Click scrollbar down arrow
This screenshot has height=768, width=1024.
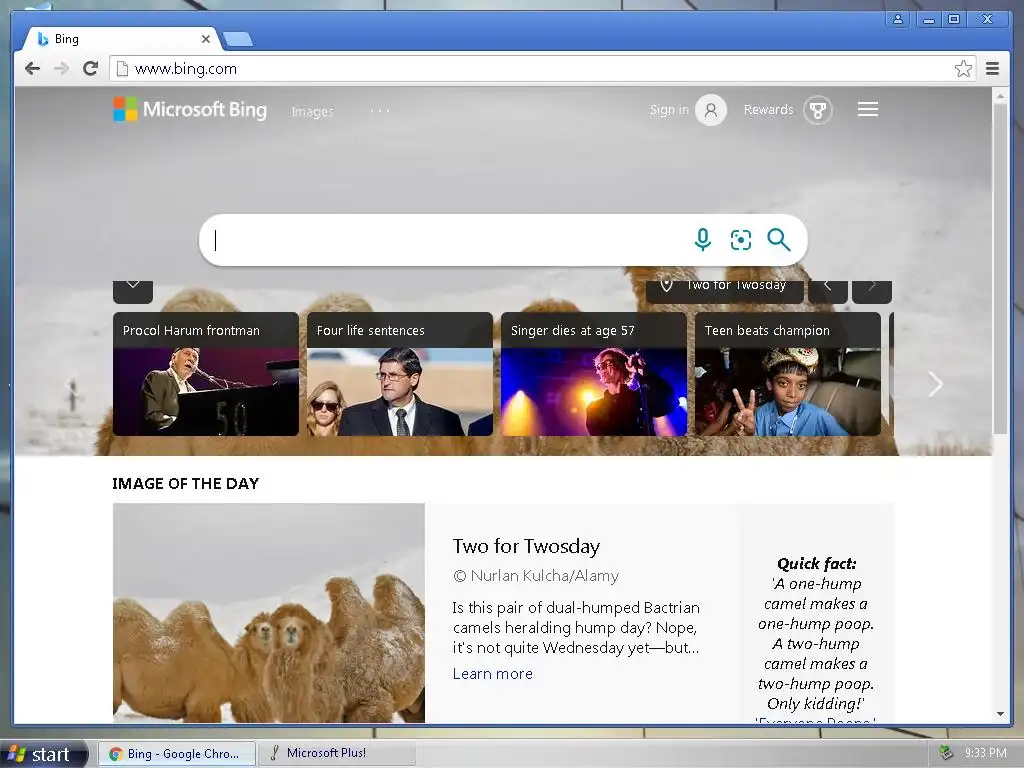pyautogui.click(x=1000, y=714)
